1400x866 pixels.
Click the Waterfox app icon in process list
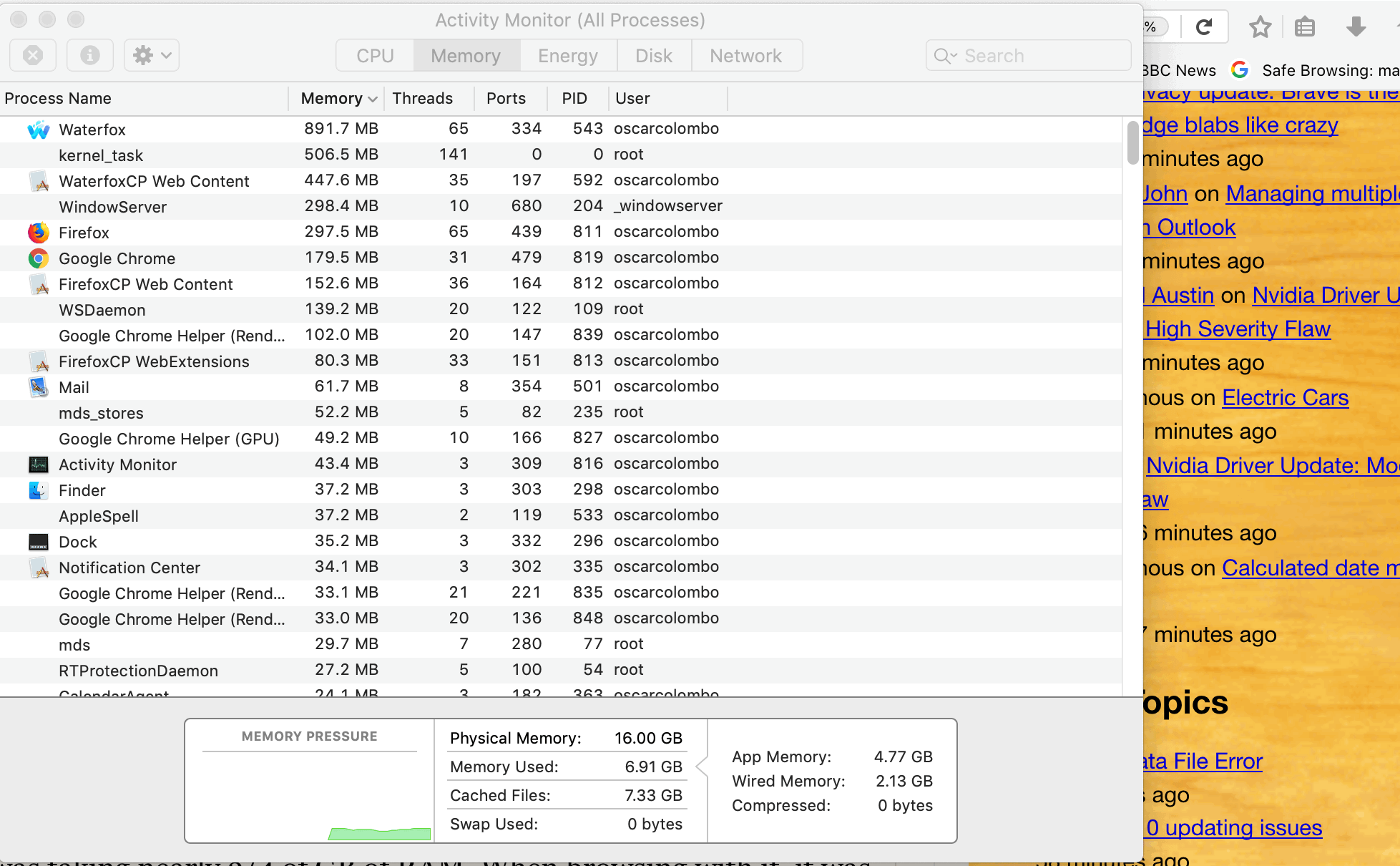click(x=38, y=130)
